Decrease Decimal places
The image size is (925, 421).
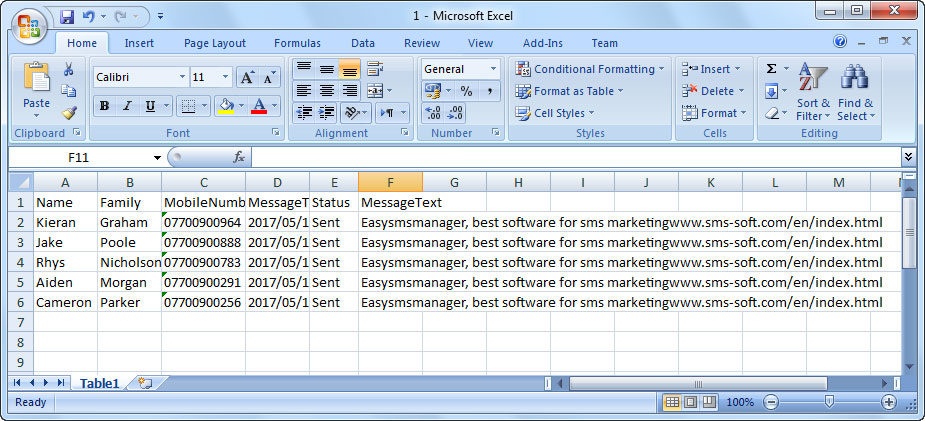tap(455, 113)
